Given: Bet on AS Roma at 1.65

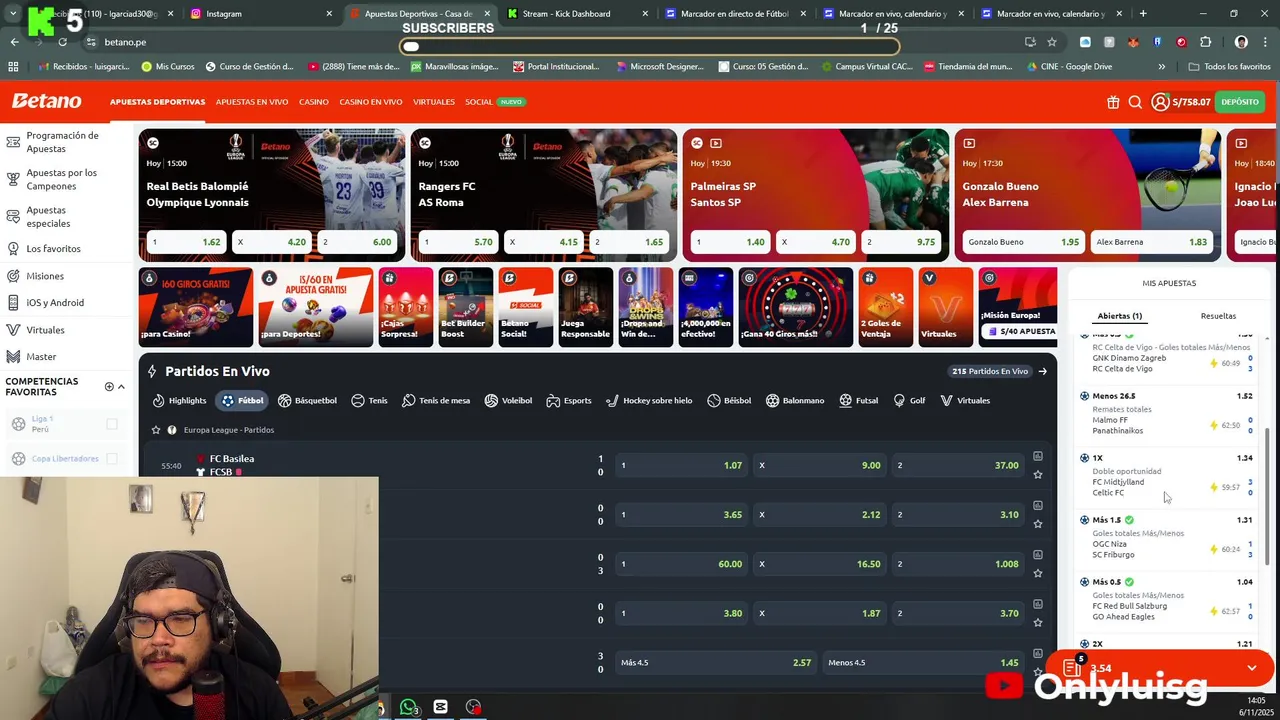Looking at the screenshot, I should click(x=629, y=242).
